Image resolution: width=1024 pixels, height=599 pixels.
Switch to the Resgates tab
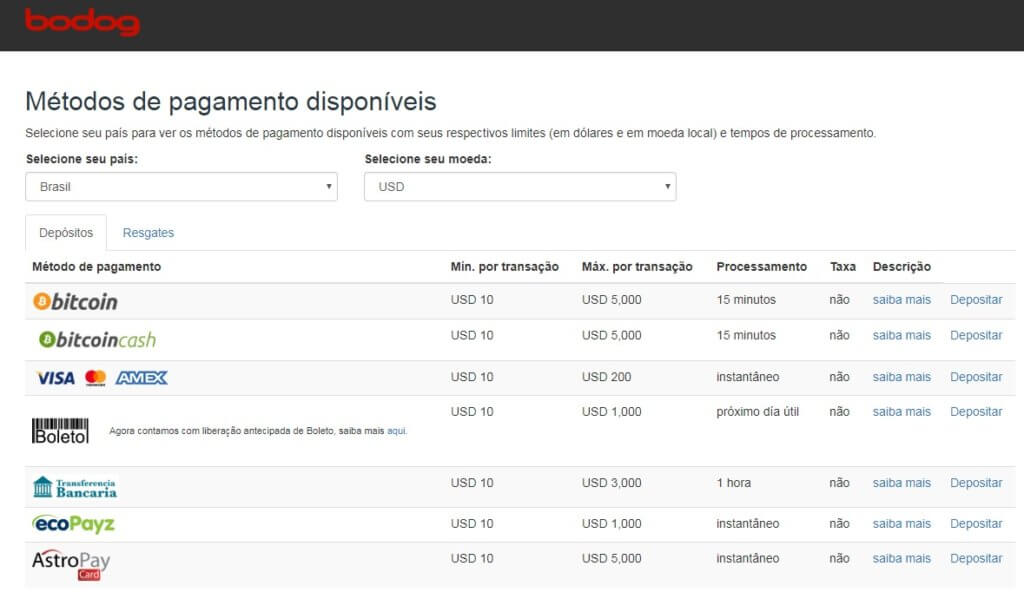pyautogui.click(x=148, y=233)
